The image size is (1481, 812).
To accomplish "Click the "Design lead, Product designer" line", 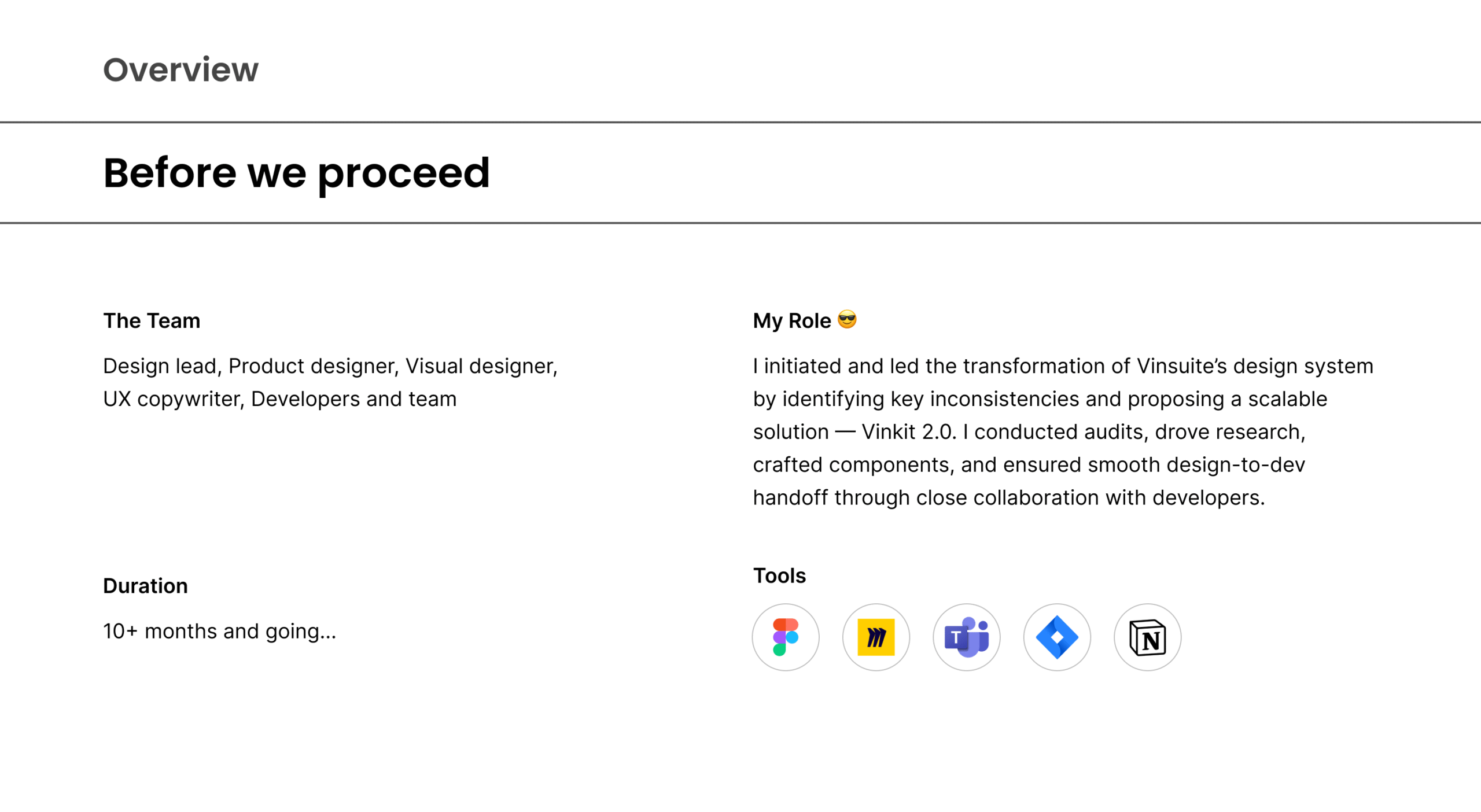I will [330, 366].
